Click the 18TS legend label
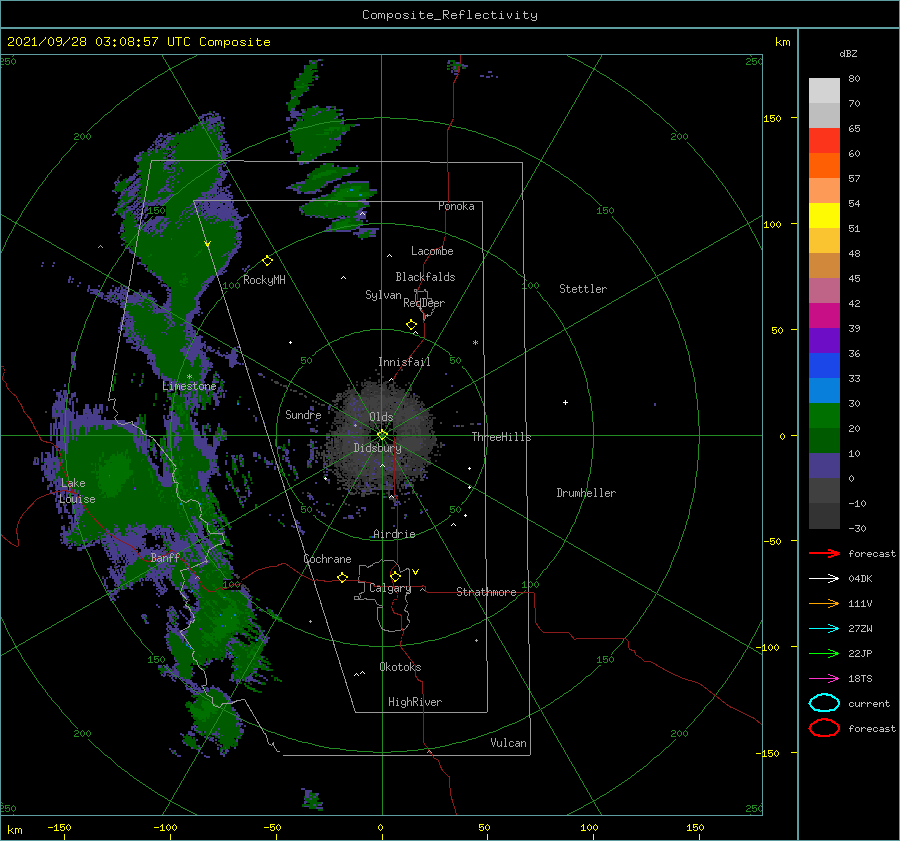 pos(860,679)
